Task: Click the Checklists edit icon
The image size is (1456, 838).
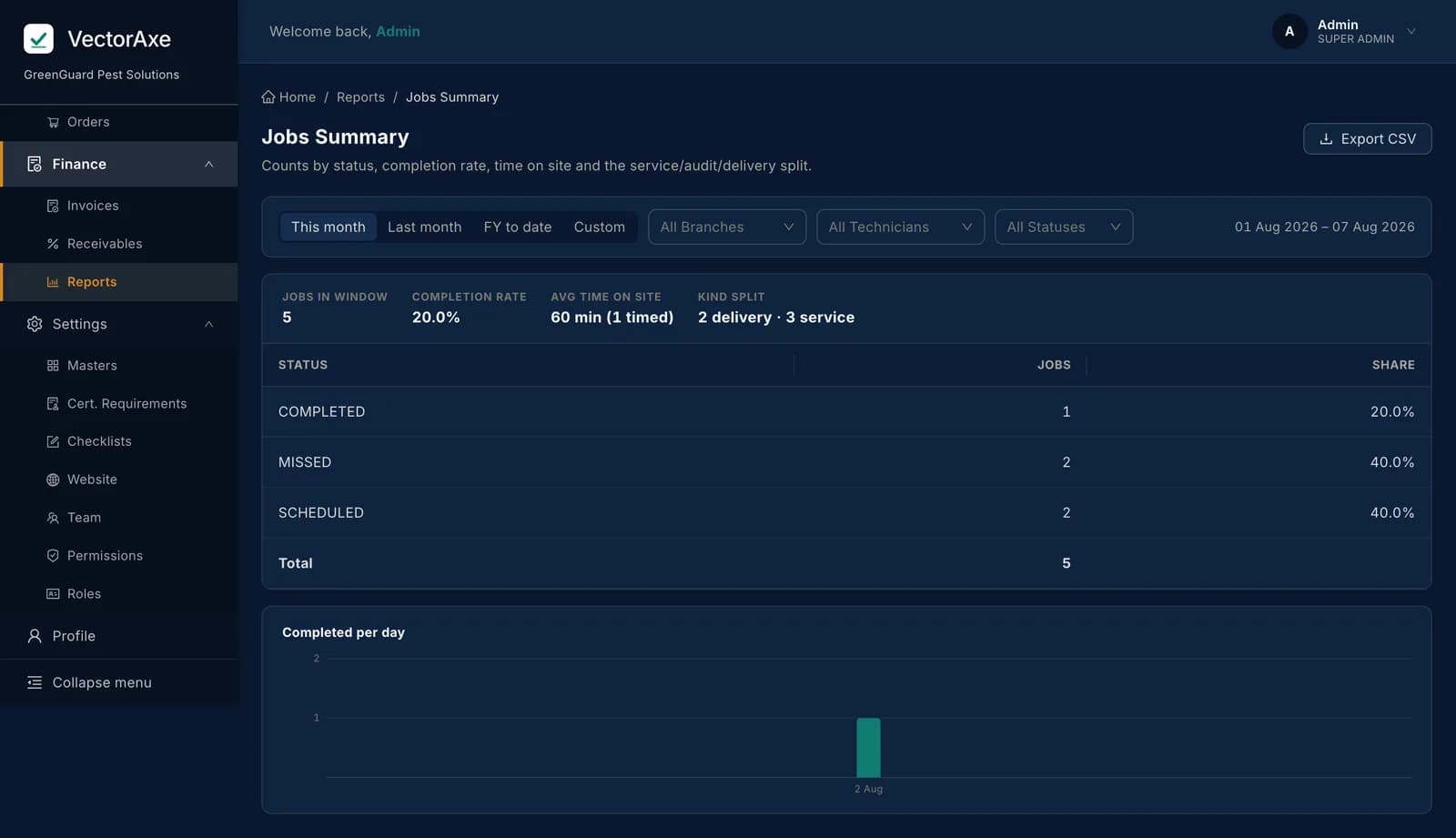Action: (53, 441)
